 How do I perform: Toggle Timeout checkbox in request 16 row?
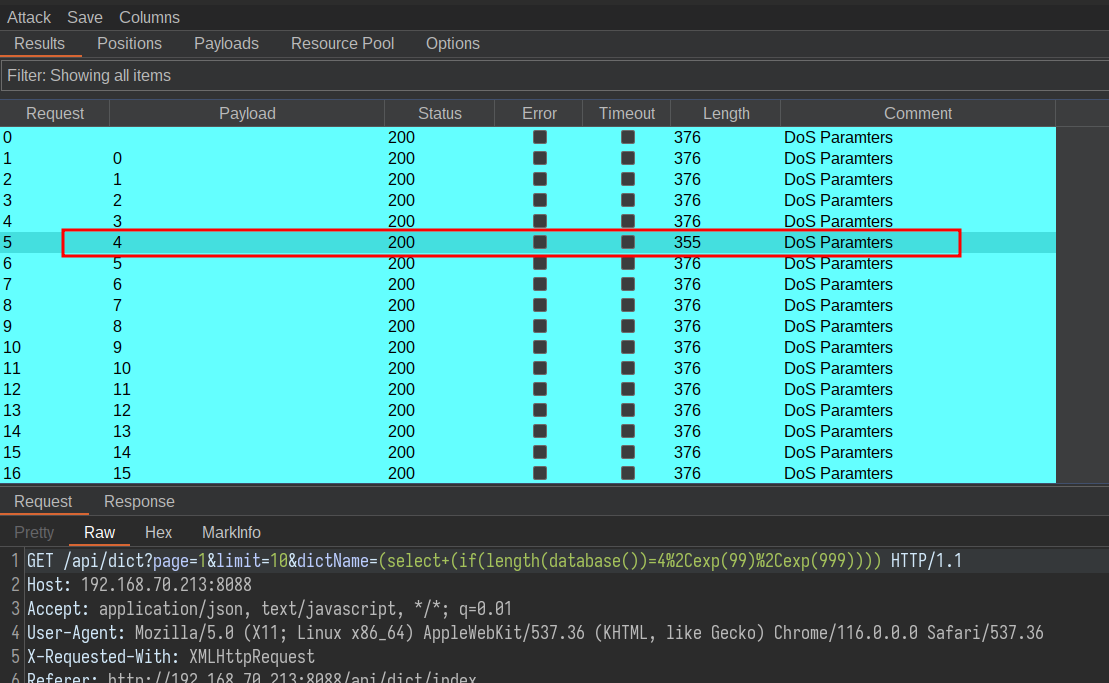coord(627,473)
